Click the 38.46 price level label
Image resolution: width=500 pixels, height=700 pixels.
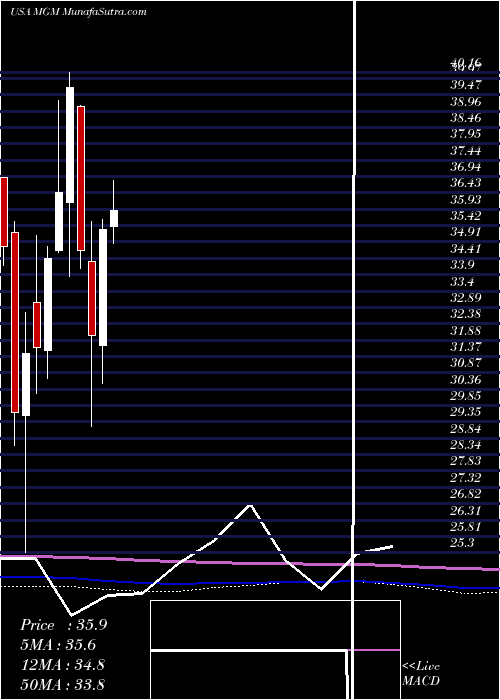[466, 118]
